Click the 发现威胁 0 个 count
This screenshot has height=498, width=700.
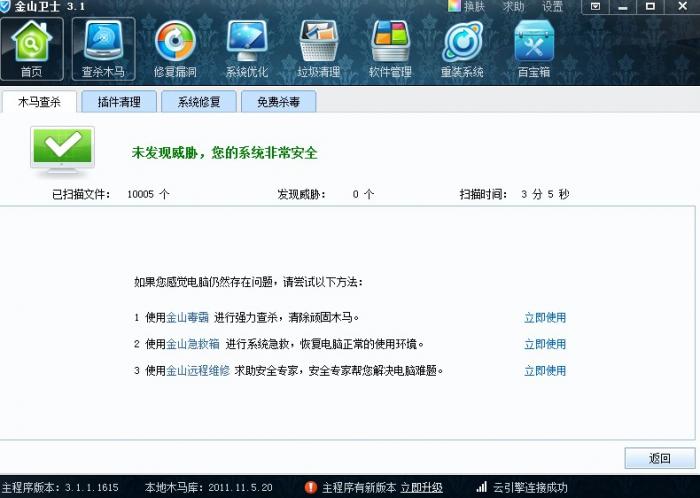click(363, 194)
